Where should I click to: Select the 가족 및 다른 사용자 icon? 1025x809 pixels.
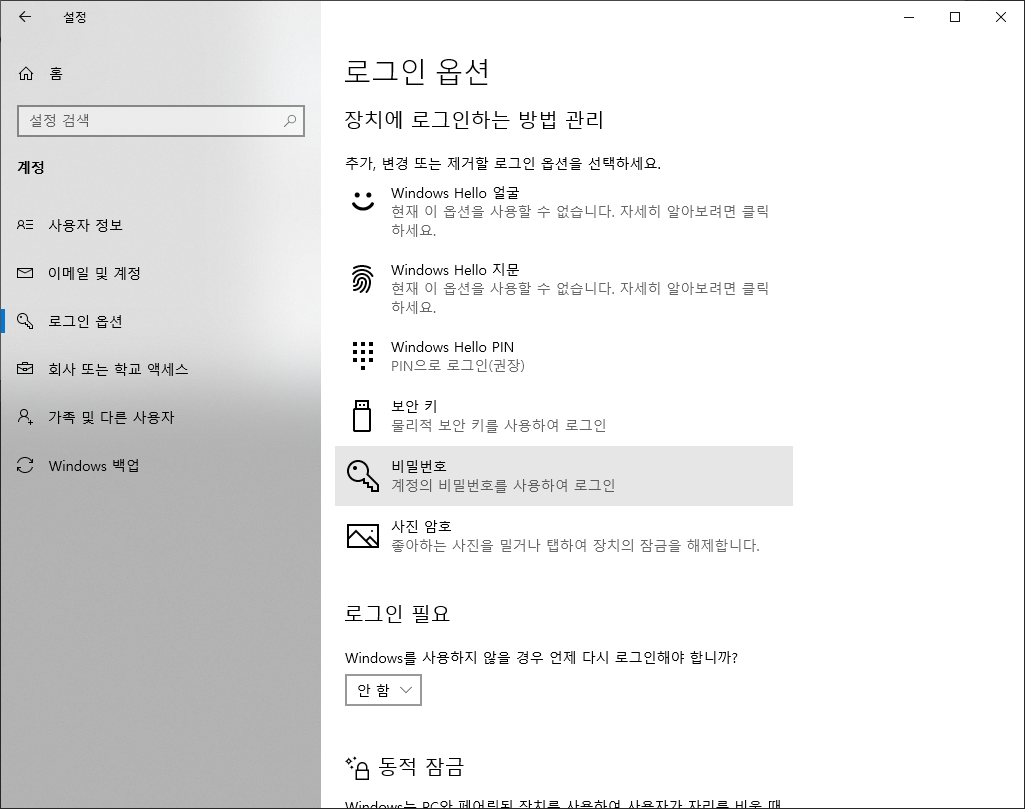point(25,417)
